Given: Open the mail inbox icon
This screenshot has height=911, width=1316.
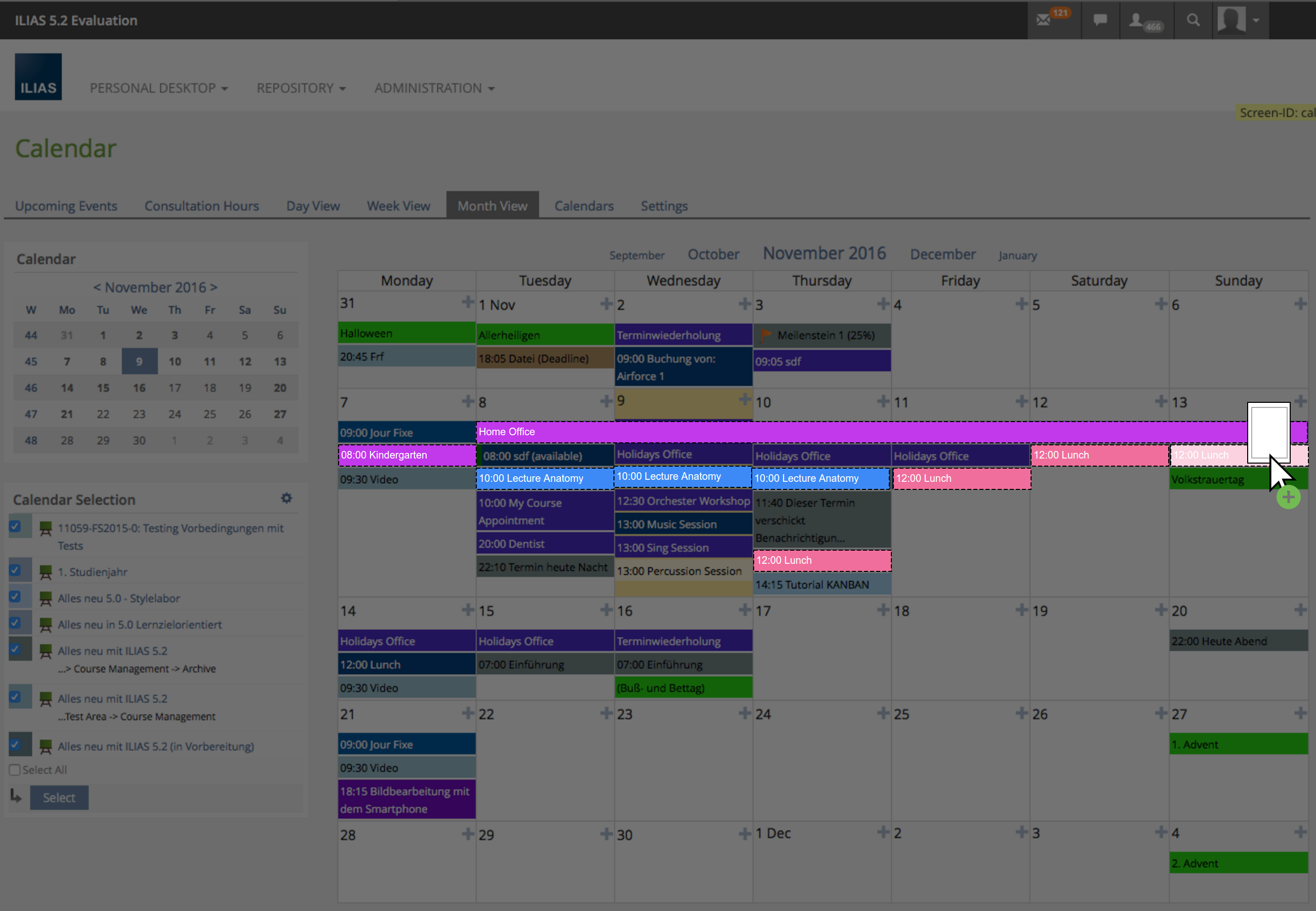Looking at the screenshot, I should (x=1044, y=21).
